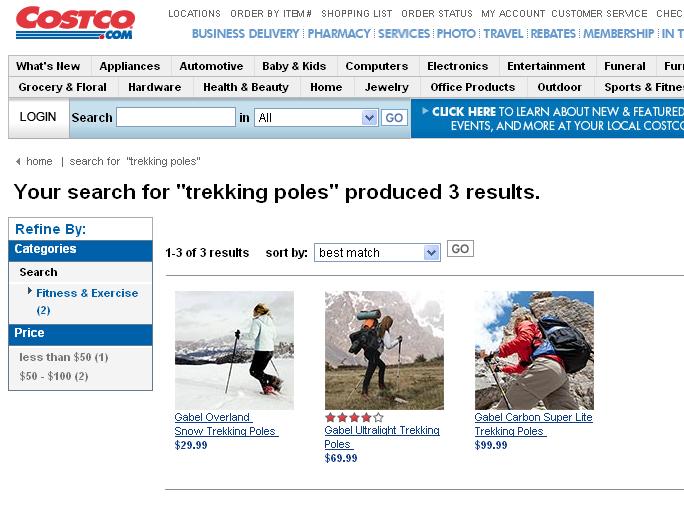The image size is (684, 512).
Task: Open the Health & Beauty menu tab
Action: pyautogui.click(x=245, y=87)
